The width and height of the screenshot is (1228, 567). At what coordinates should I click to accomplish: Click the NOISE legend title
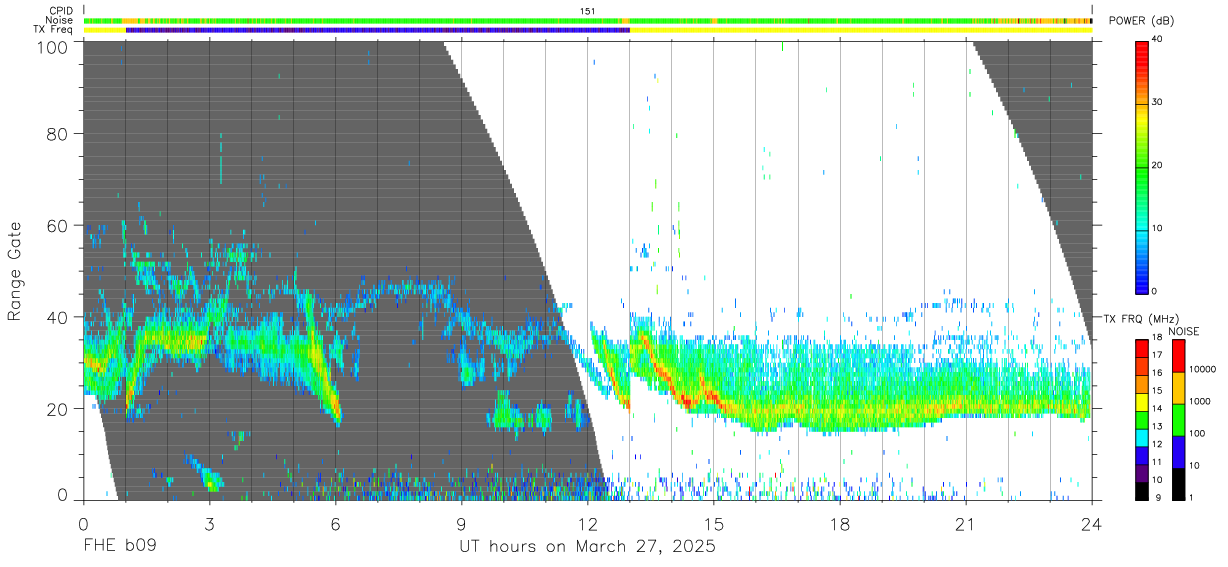point(1183,331)
